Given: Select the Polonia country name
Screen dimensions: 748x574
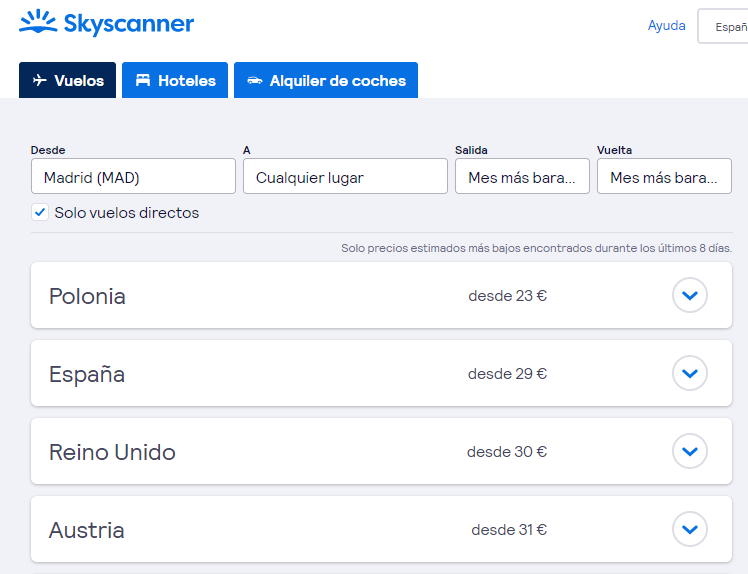Looking at the screenshot, I should 87,296.
